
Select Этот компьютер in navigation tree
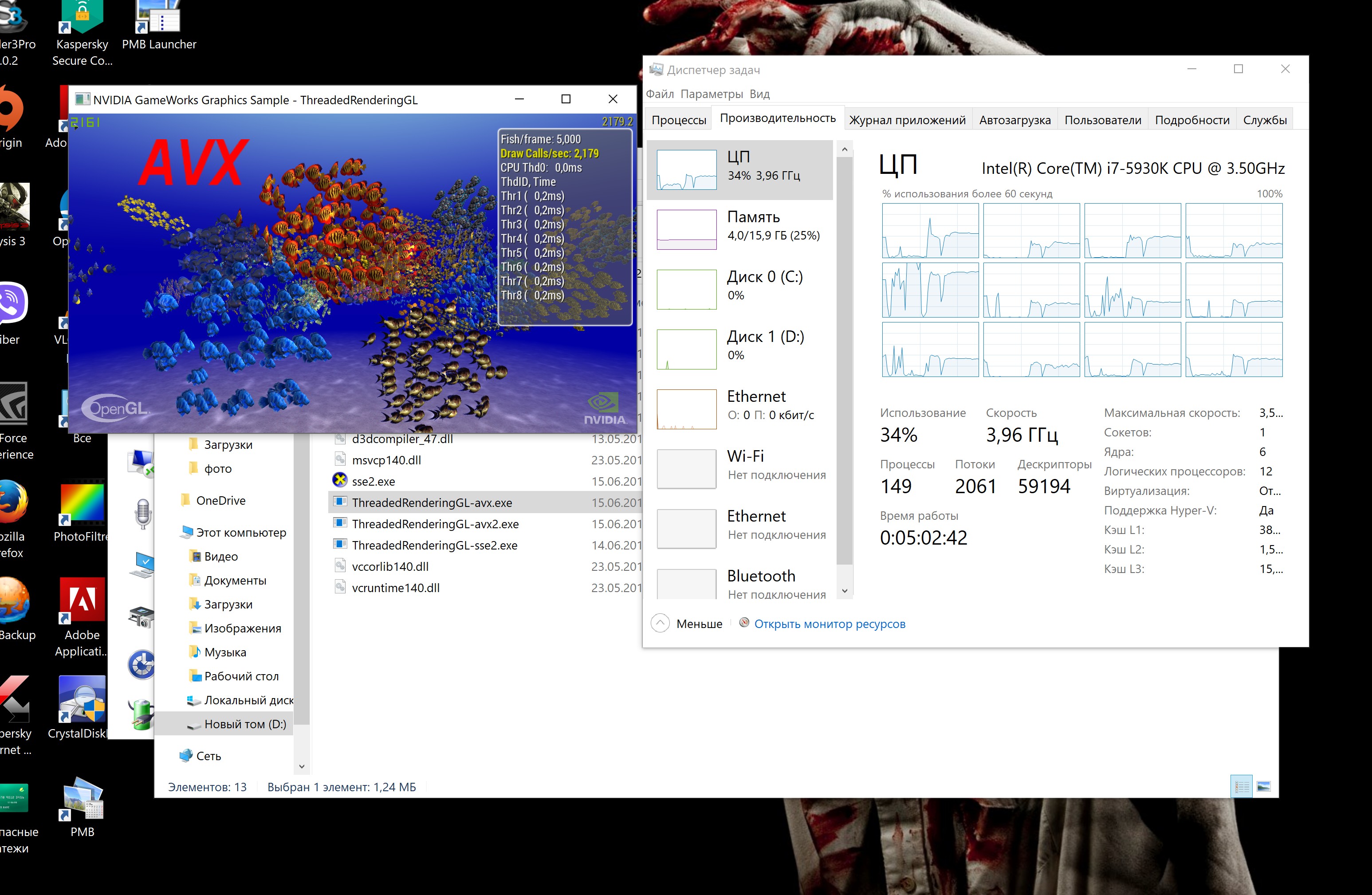click(240, 533)
